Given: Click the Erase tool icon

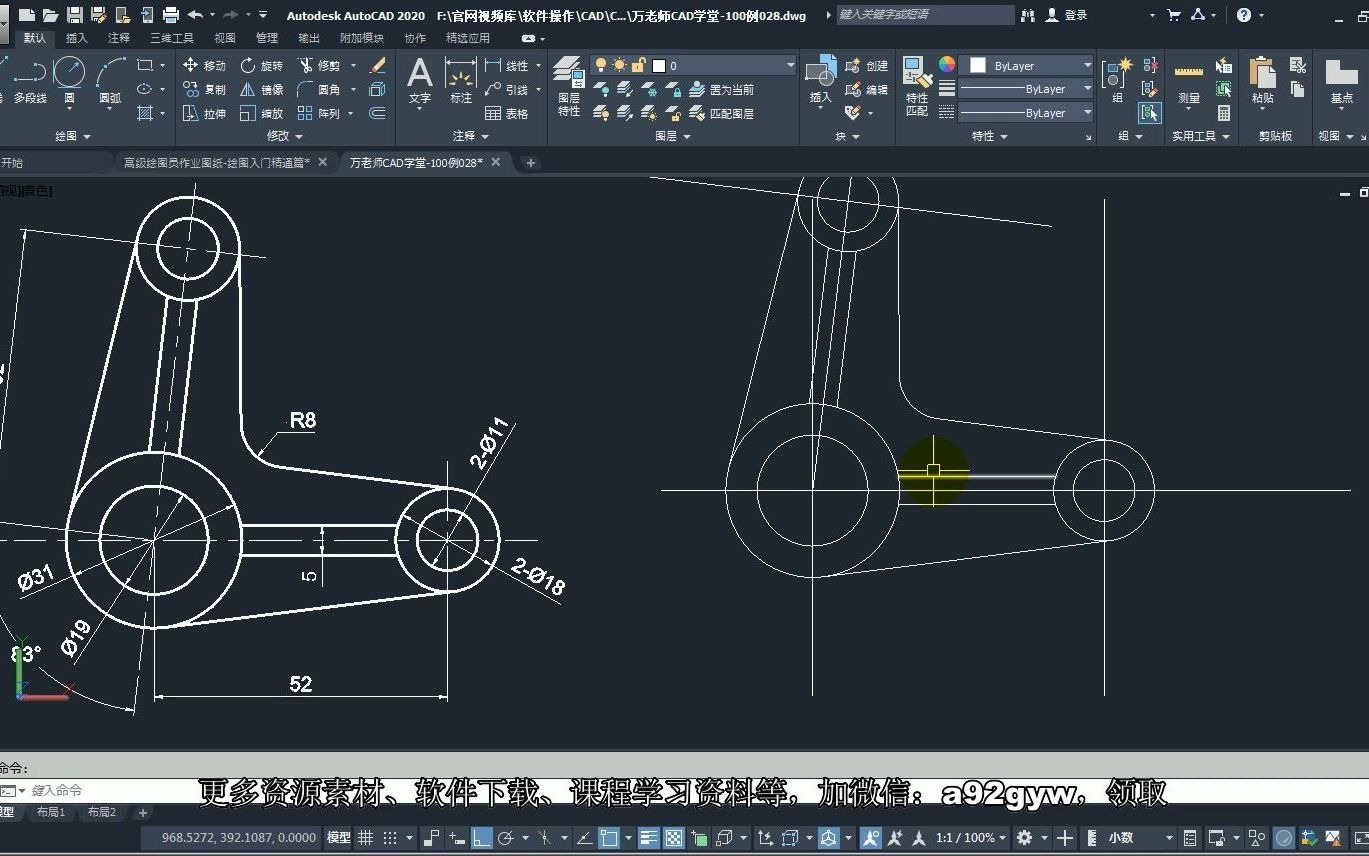Looking at the screenshot, I should [x=378, y=65].
